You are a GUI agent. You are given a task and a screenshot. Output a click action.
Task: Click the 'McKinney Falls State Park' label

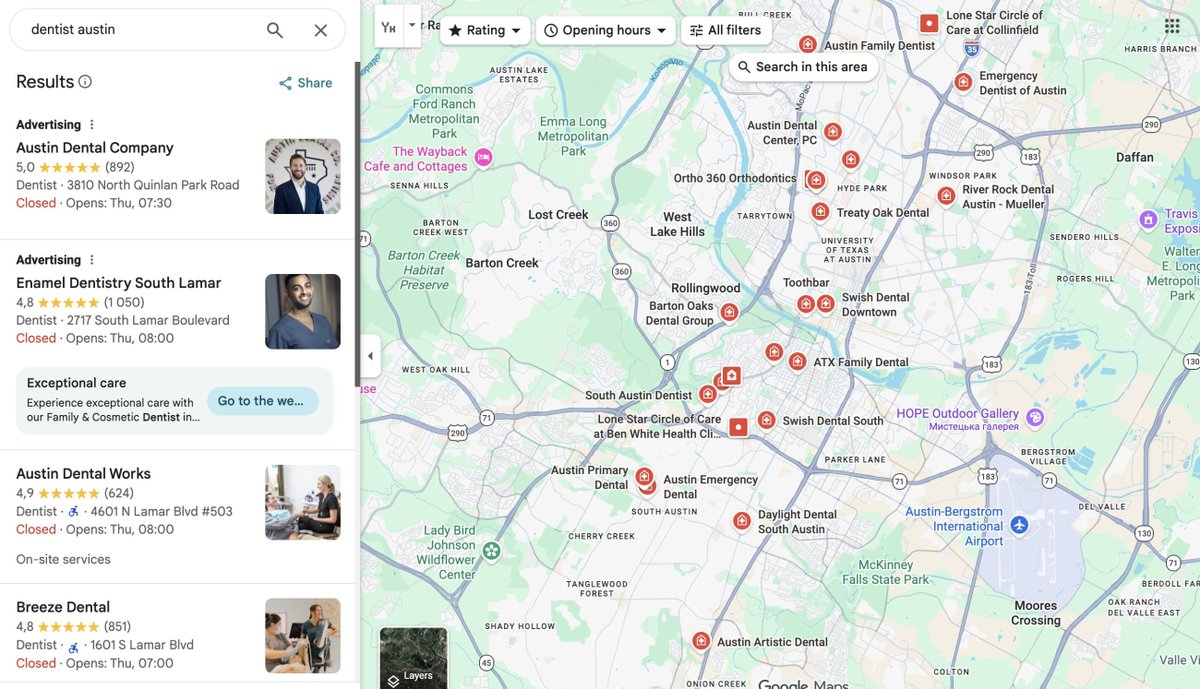tap(886, 572)
